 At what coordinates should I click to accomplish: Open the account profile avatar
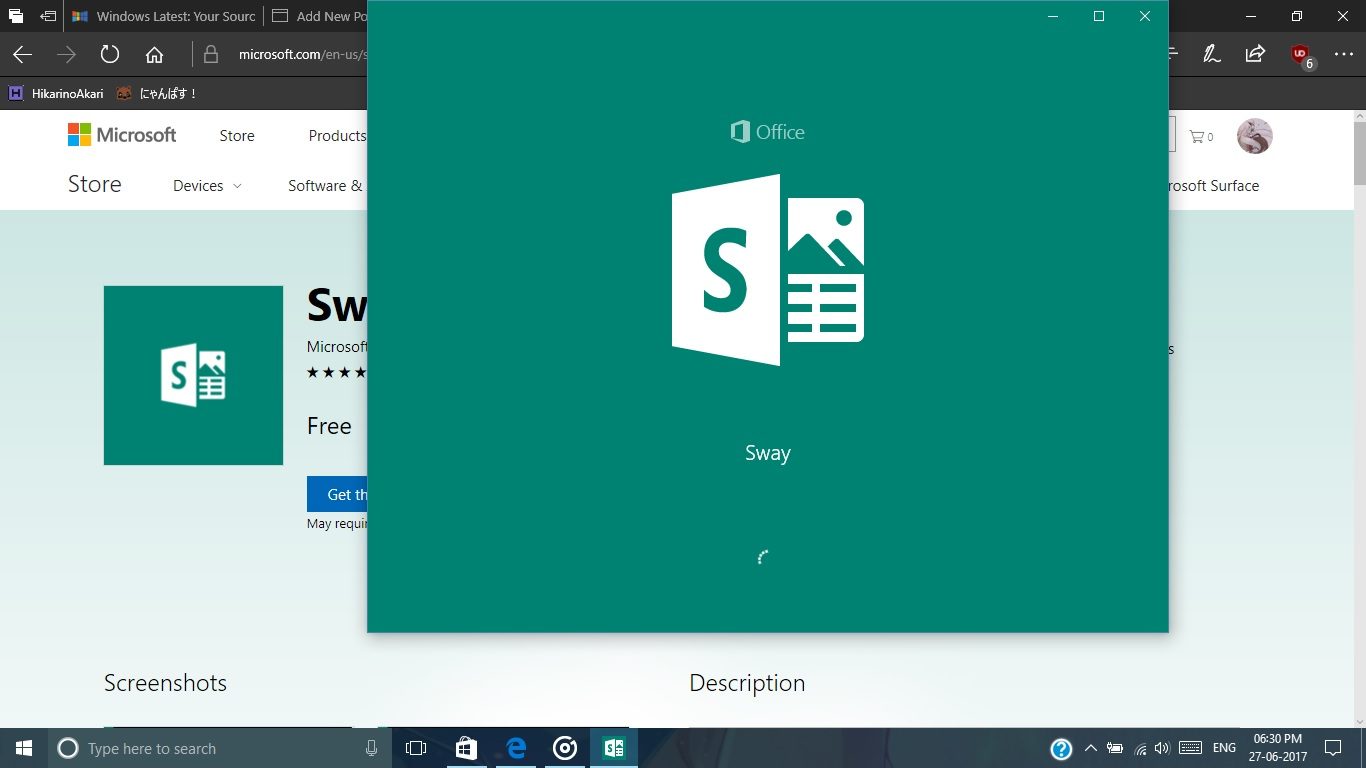[1254, 136]
